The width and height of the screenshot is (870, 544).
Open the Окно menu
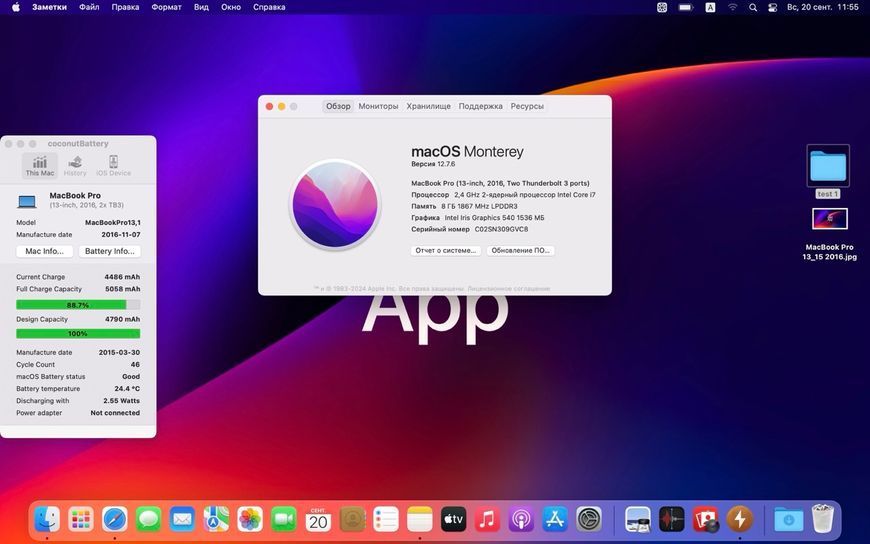click(231, 7)
